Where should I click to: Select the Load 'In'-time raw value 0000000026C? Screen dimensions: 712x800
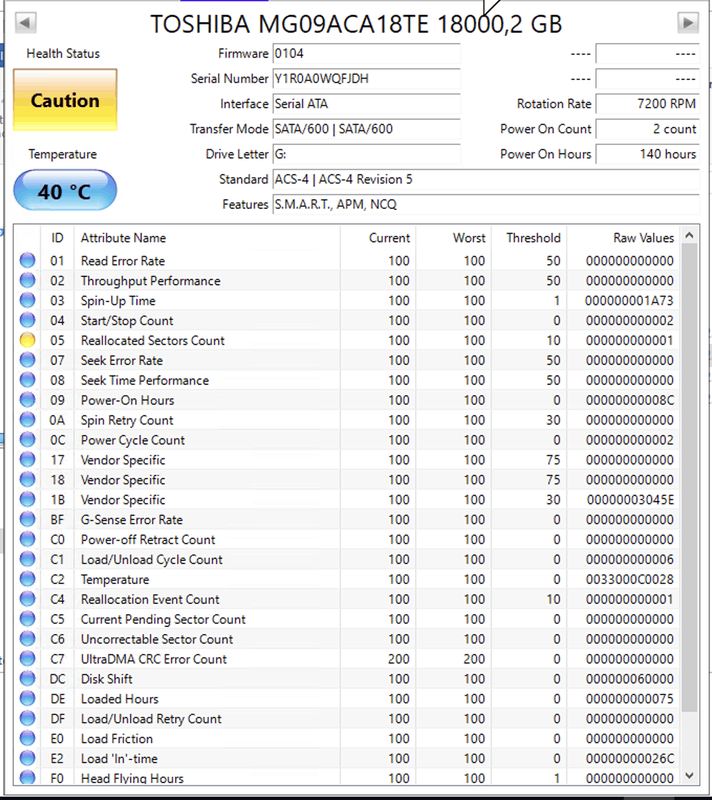pyautogui.click(x=629, y=758)
